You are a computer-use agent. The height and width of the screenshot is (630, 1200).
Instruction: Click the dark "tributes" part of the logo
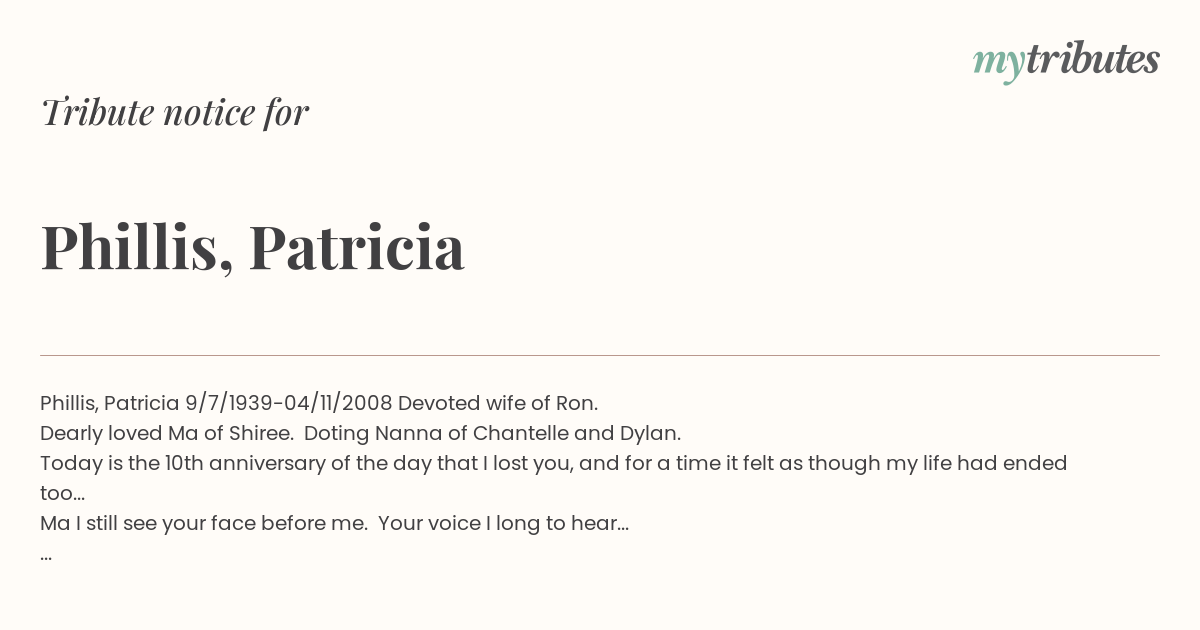pos(1092,58)
